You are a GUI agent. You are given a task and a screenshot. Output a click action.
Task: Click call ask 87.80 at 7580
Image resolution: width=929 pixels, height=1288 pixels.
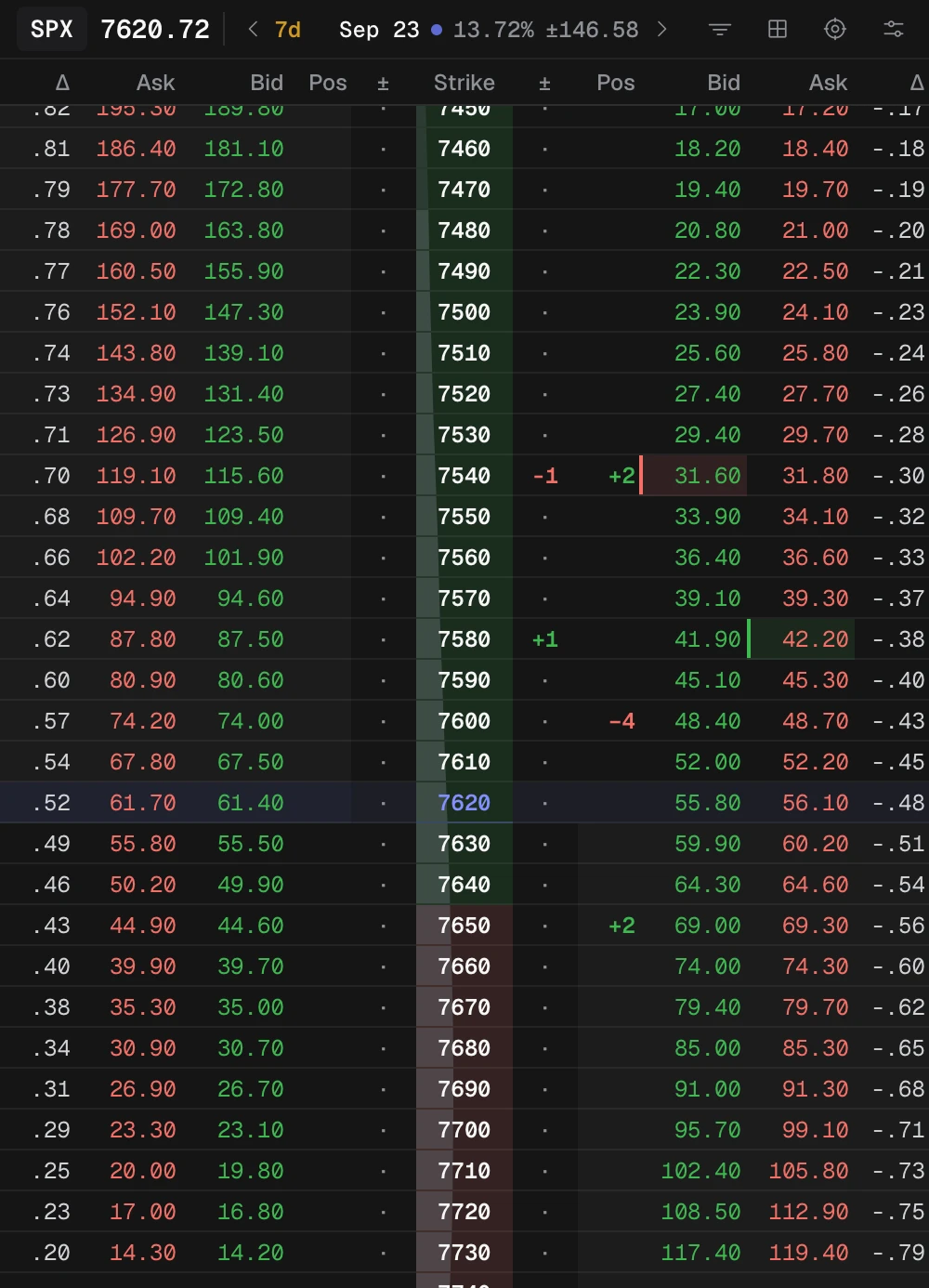click(143, 639)
